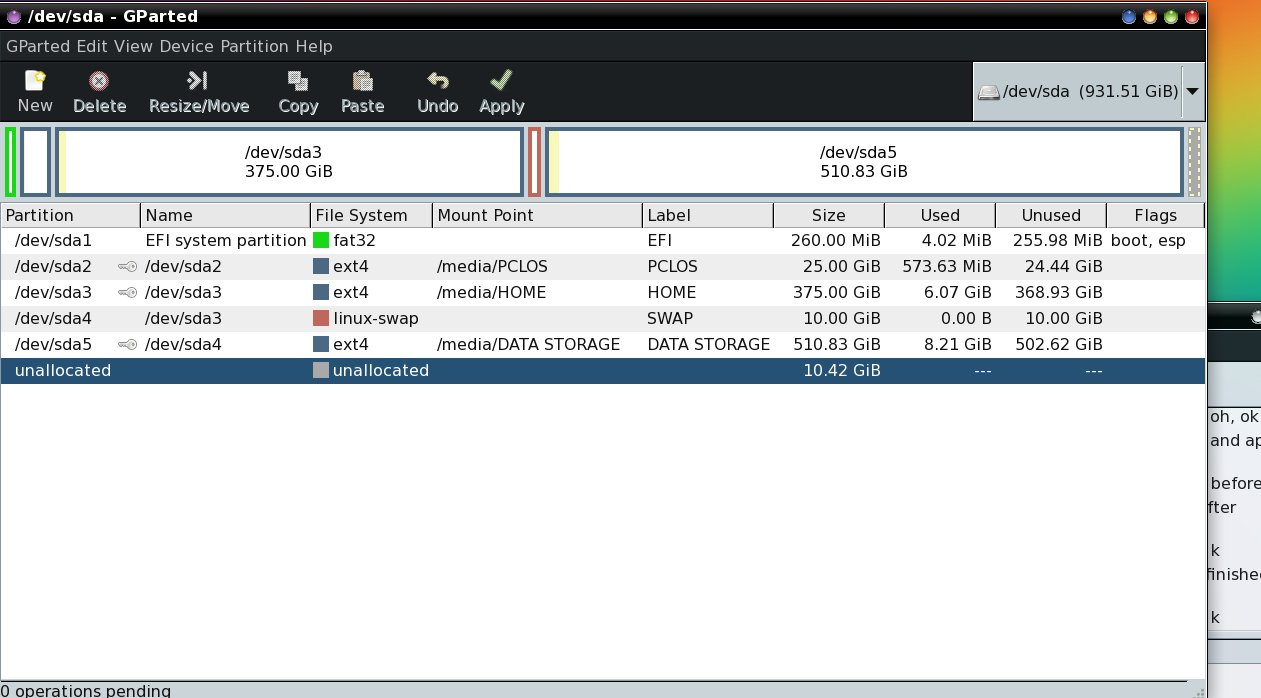Click the key icon on /dev/sda3 row
This screenshot has height=698, width=1261.
click(x=127, y=293)
